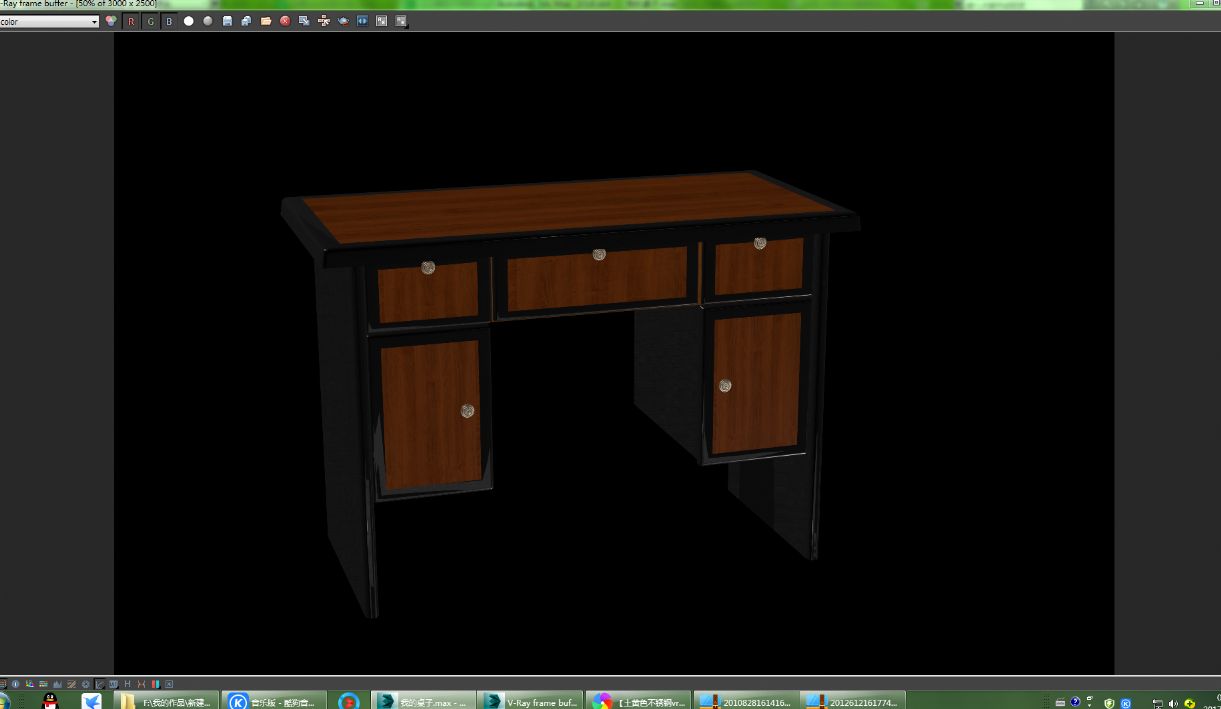Screen dimensions: 1221x709
Task: Open the F:\ folder taskbar window
Action: click(x=166, y=702)
